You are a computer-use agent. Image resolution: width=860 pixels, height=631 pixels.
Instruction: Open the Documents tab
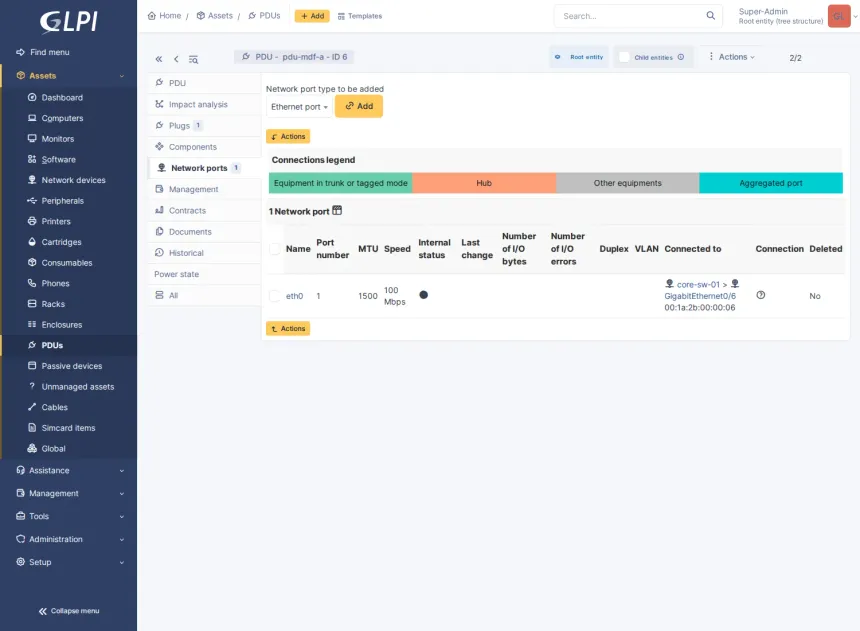click(204, 232)
